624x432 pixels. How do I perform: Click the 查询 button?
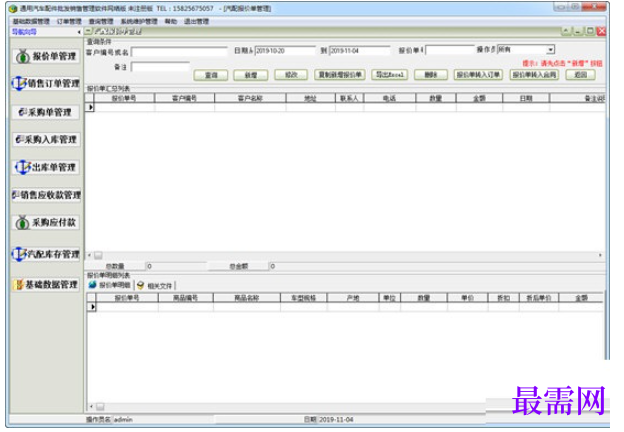[x=211, y=75]
